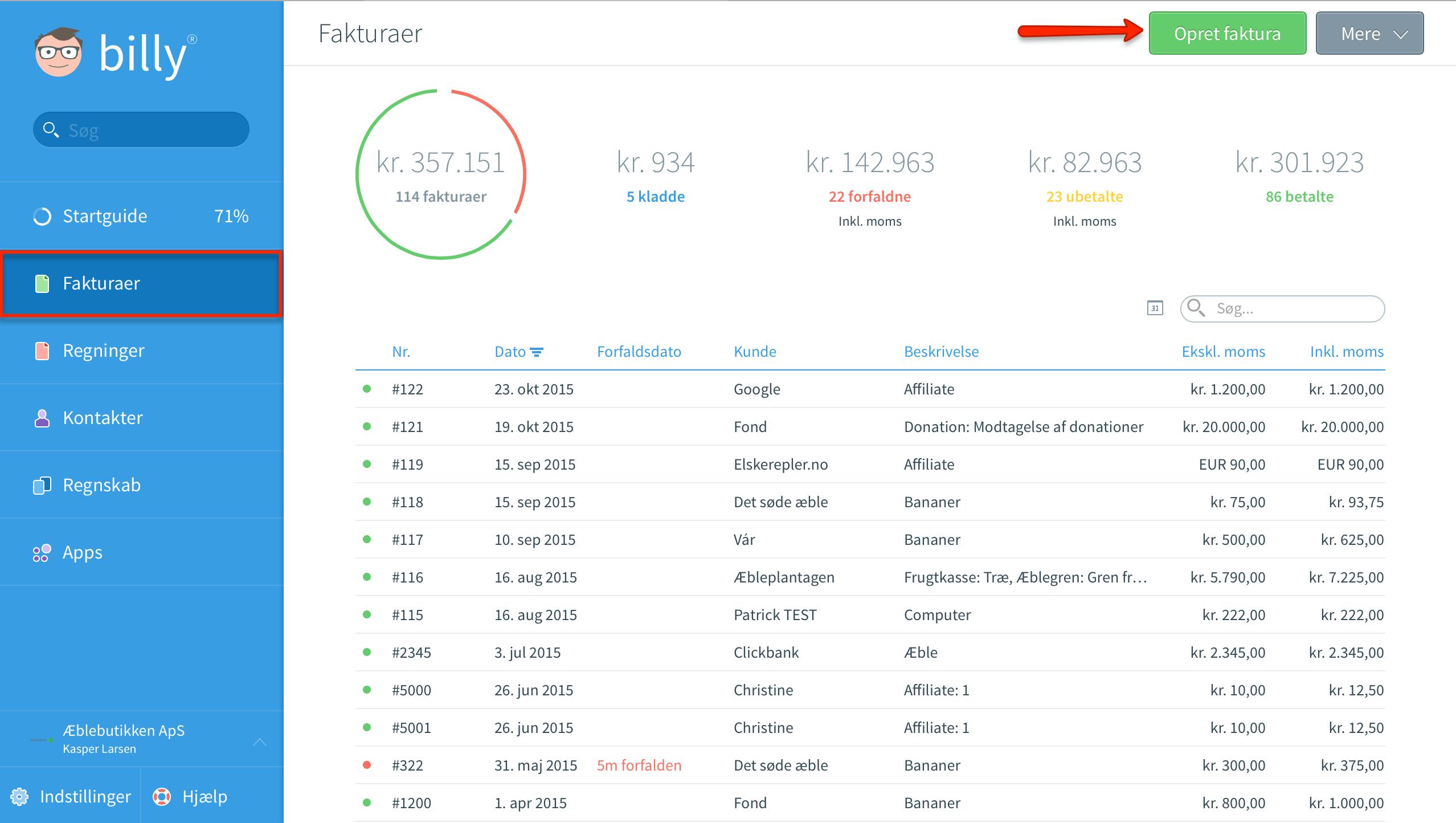Click the 5m forfalden label

[x=639, y=765]
